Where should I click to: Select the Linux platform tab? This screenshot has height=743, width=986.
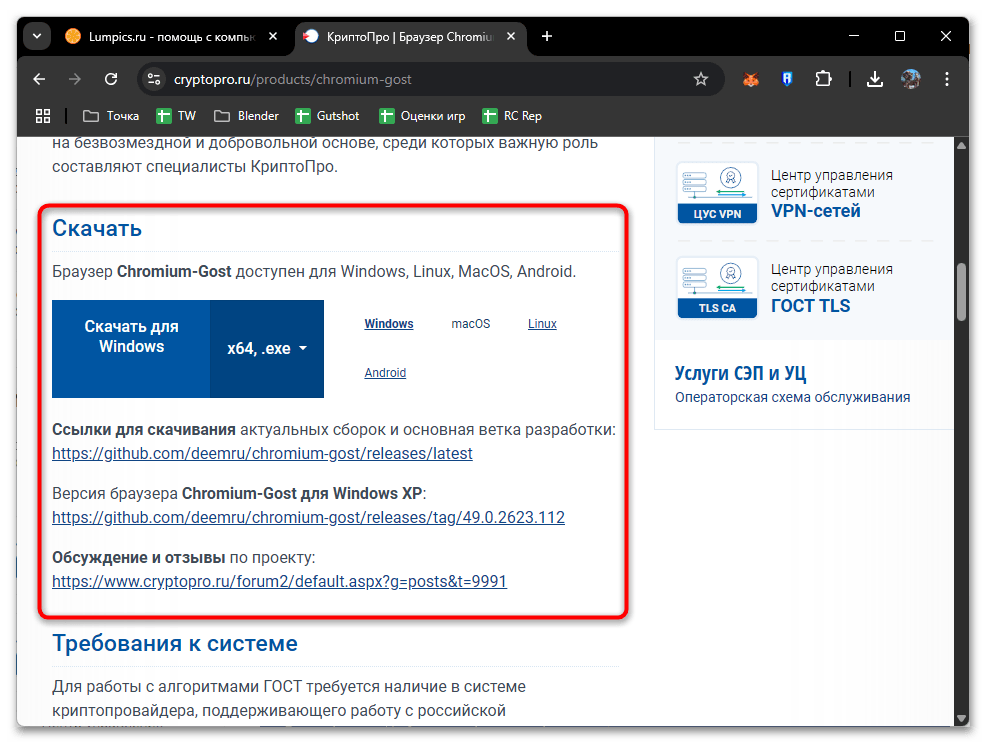point(542,324)
